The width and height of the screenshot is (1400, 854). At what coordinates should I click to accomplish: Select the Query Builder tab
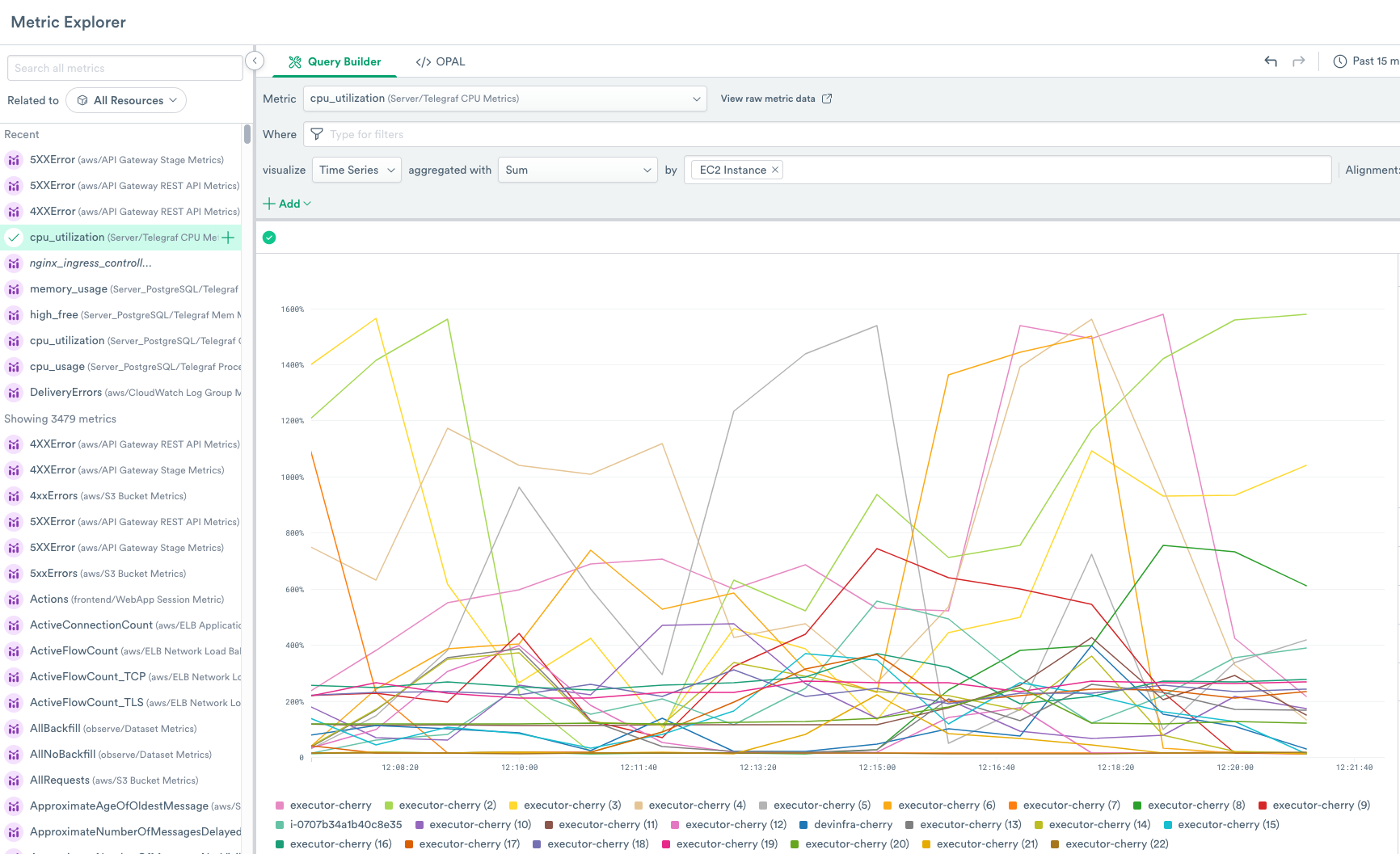click(x=335, y=61)
